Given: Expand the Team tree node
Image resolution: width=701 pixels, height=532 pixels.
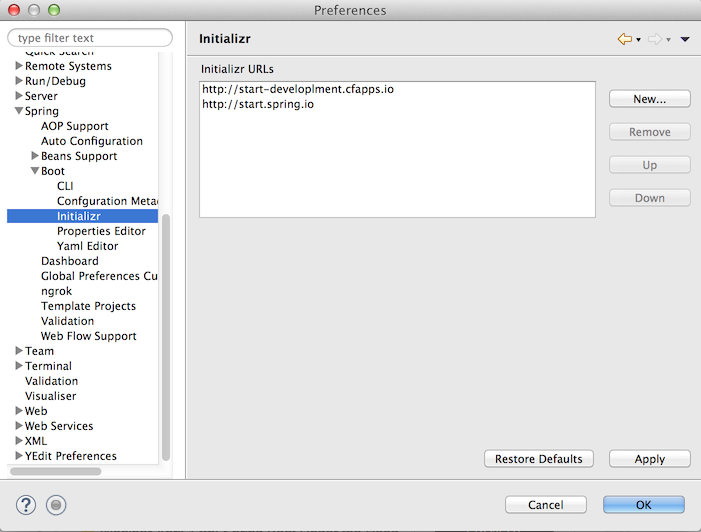Looking at the screenshot, I should [x=19, y=350].
